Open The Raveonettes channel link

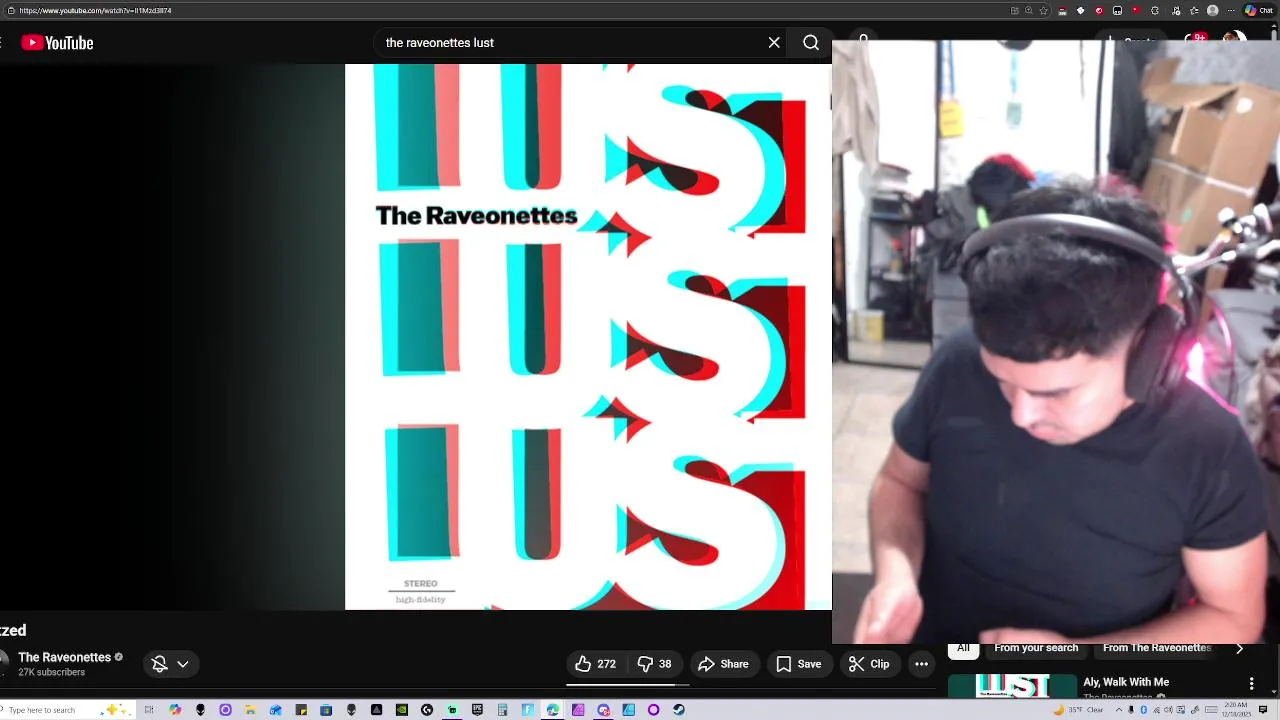(x=64, y=657)
